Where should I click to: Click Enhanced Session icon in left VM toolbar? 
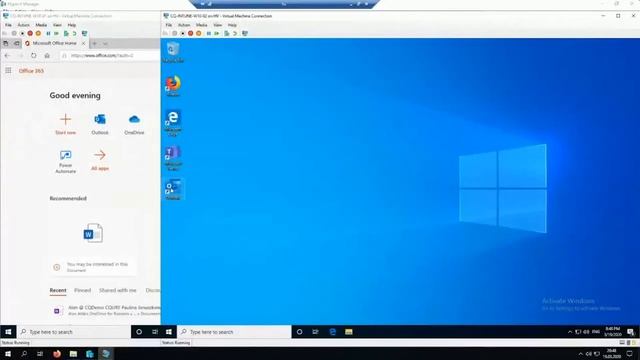pos(84,33)
